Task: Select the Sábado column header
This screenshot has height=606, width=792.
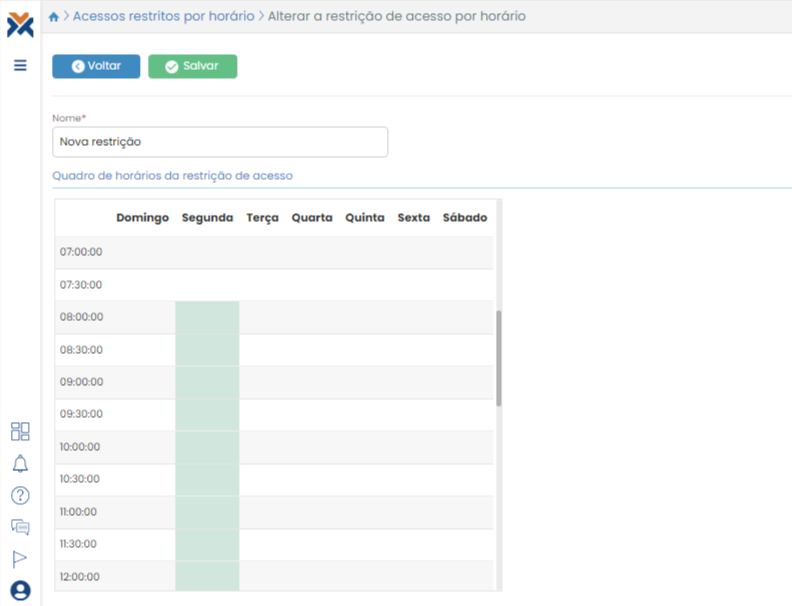Action: pos(465,217)
